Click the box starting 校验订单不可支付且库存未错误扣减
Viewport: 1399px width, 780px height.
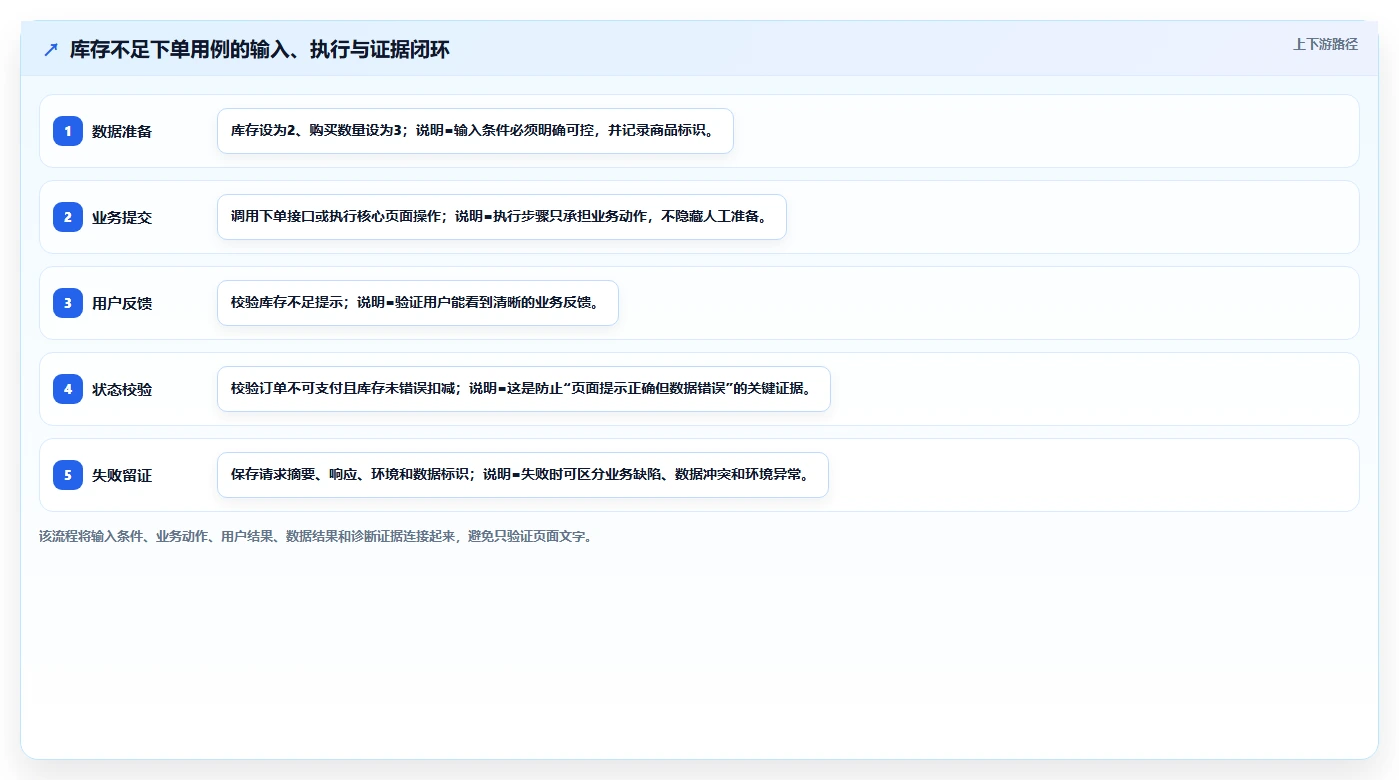point(524,389)
